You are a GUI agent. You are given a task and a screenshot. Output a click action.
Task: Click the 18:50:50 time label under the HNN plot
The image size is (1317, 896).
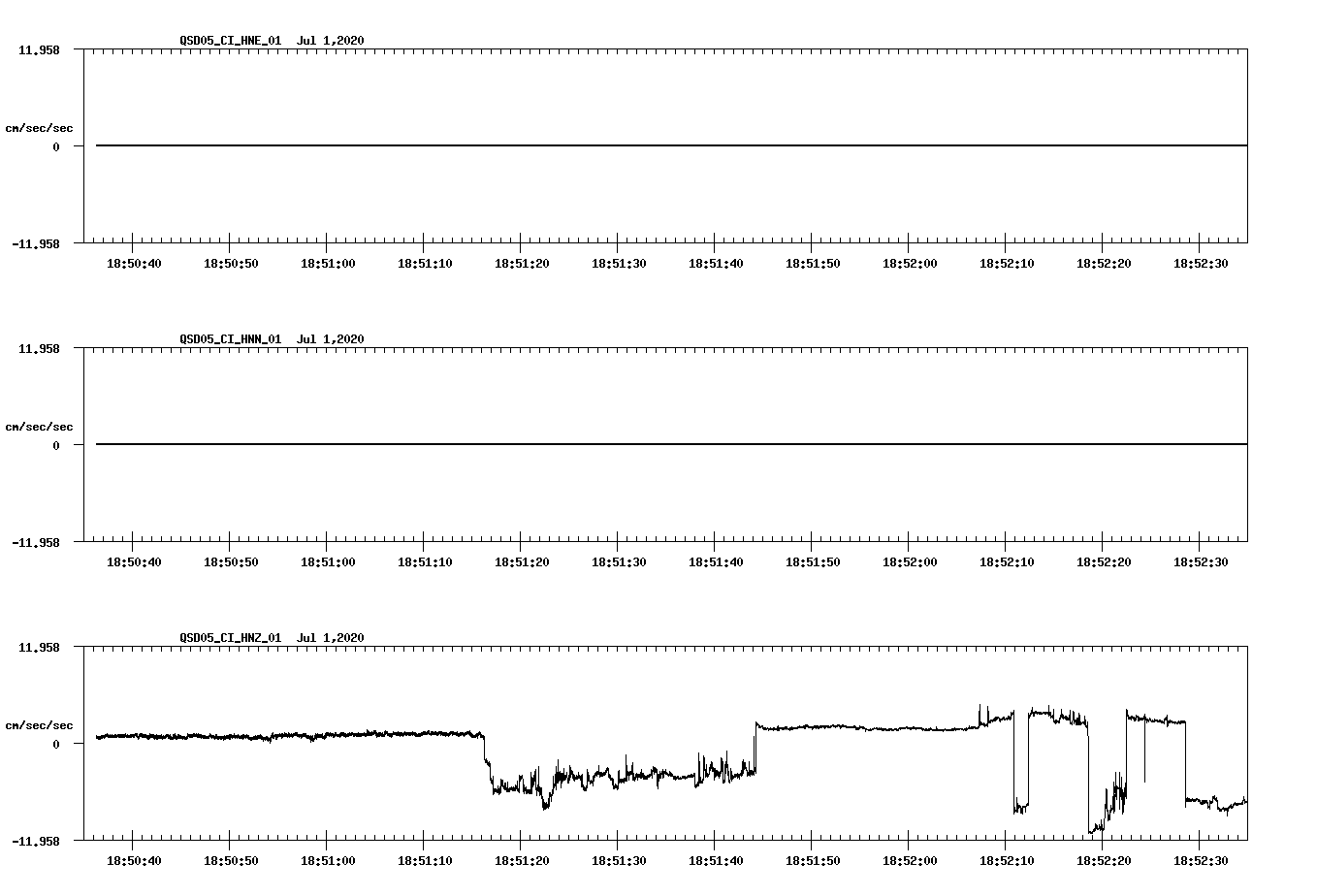tap(231, 562)
